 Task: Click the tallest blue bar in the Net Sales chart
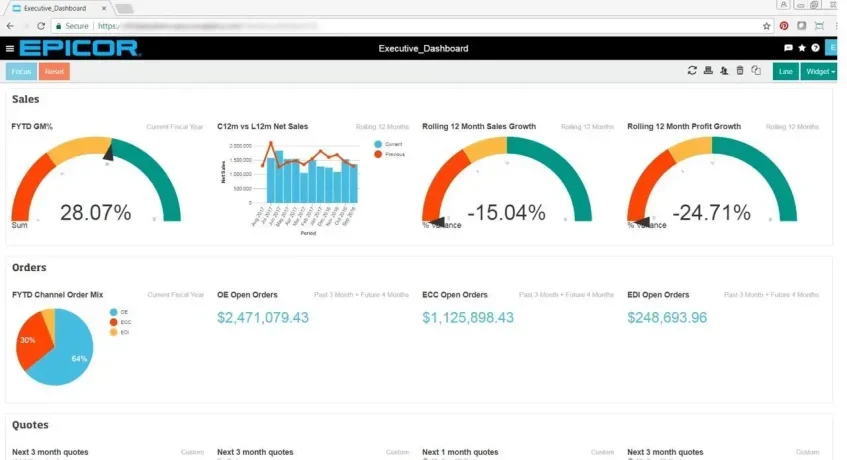(279, 177)
